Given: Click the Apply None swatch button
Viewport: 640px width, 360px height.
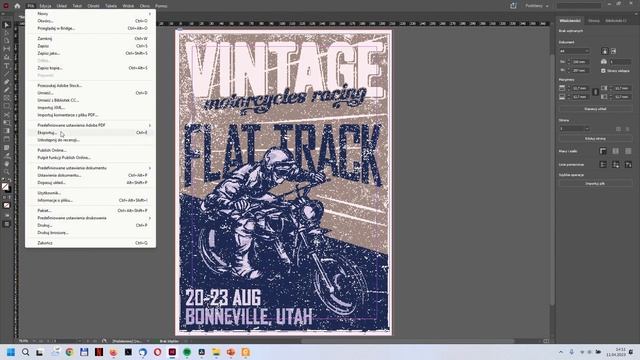Looking at the screenshot, I should 6,205.
